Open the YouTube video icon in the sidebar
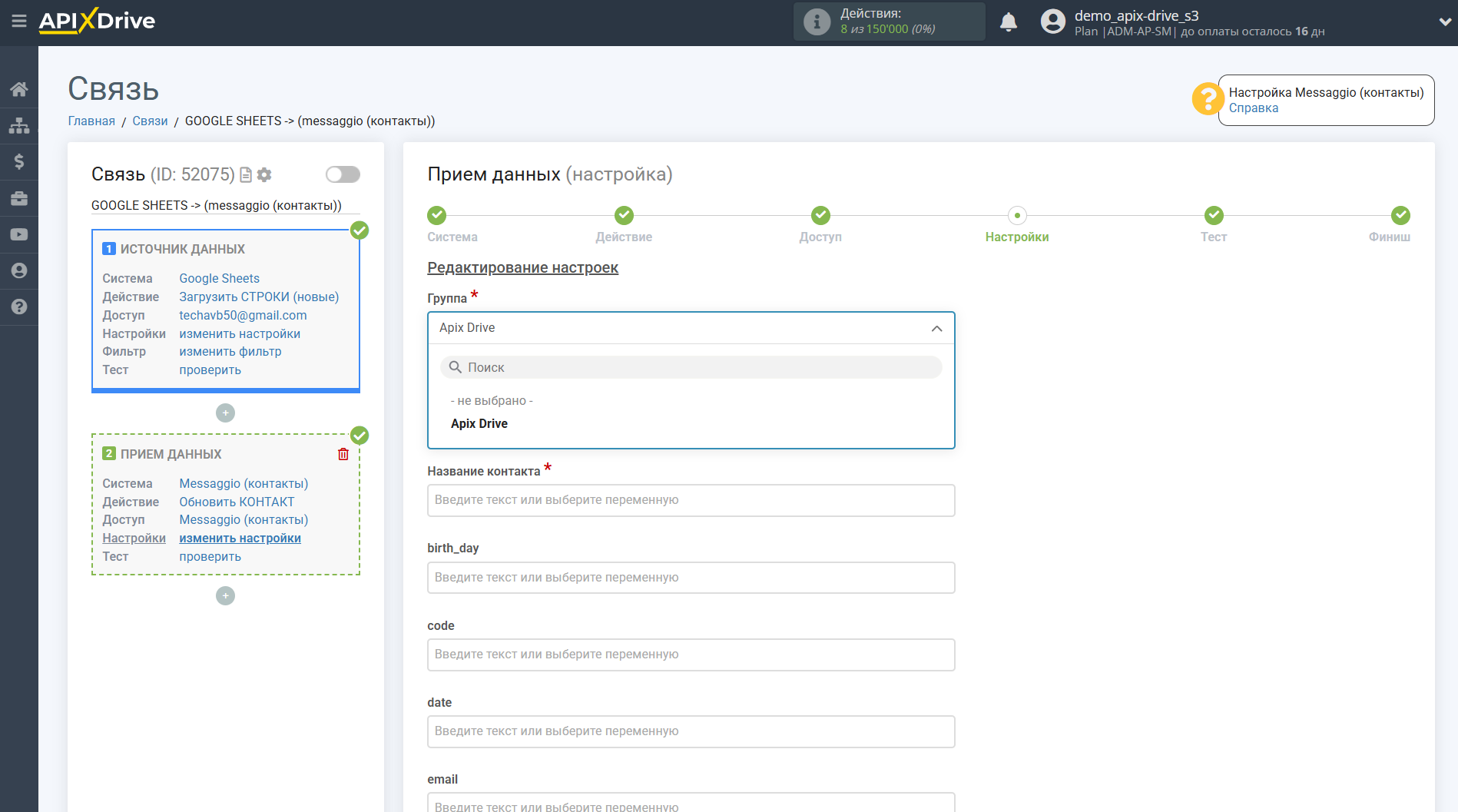 click(x=18, y=234)
